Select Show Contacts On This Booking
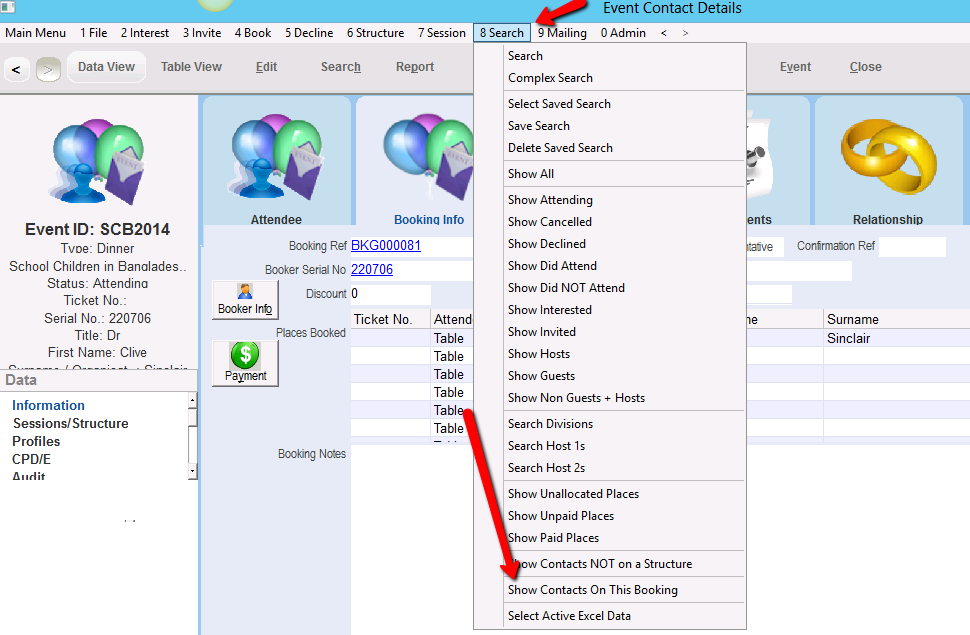The height and width of the screenshot is (635, 970). tap(592, 590)
